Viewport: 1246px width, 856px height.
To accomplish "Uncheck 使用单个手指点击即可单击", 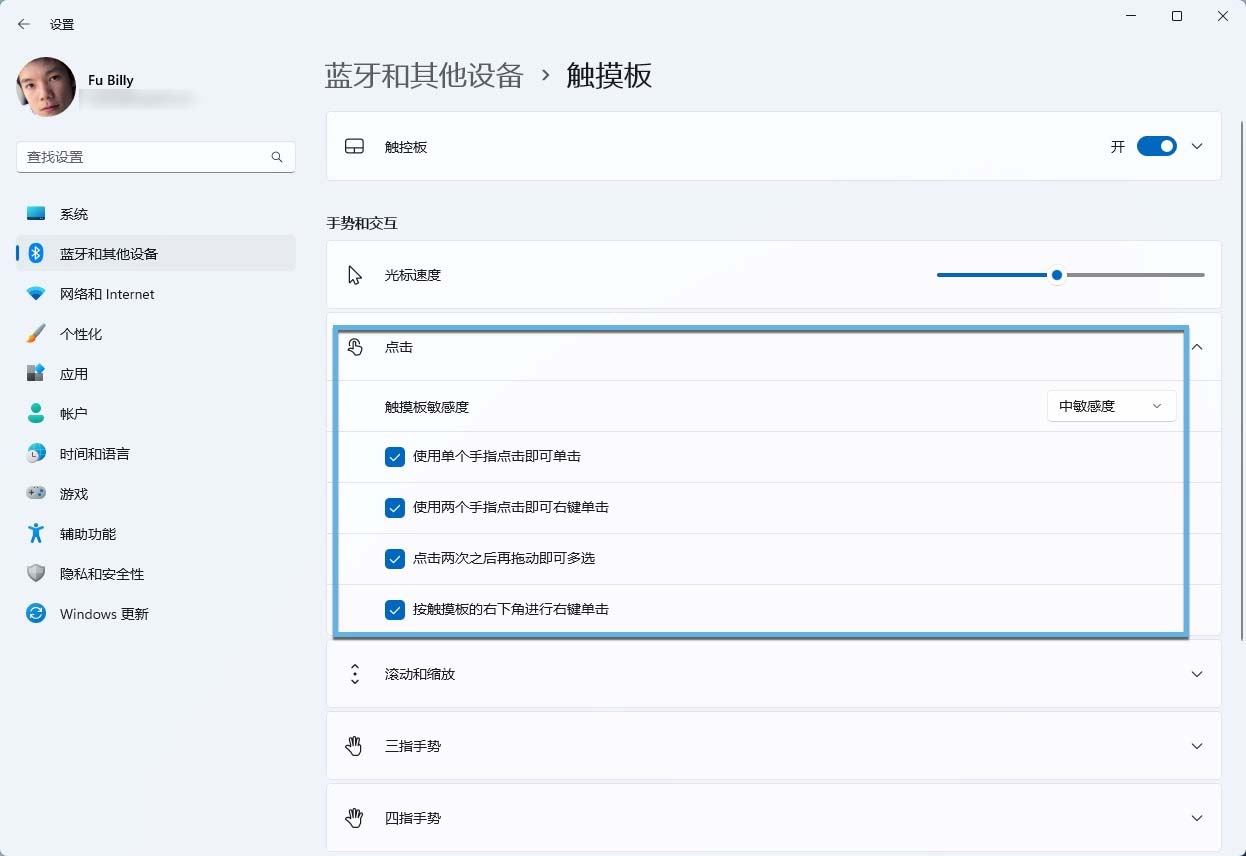I will click(x=395, y=456).
